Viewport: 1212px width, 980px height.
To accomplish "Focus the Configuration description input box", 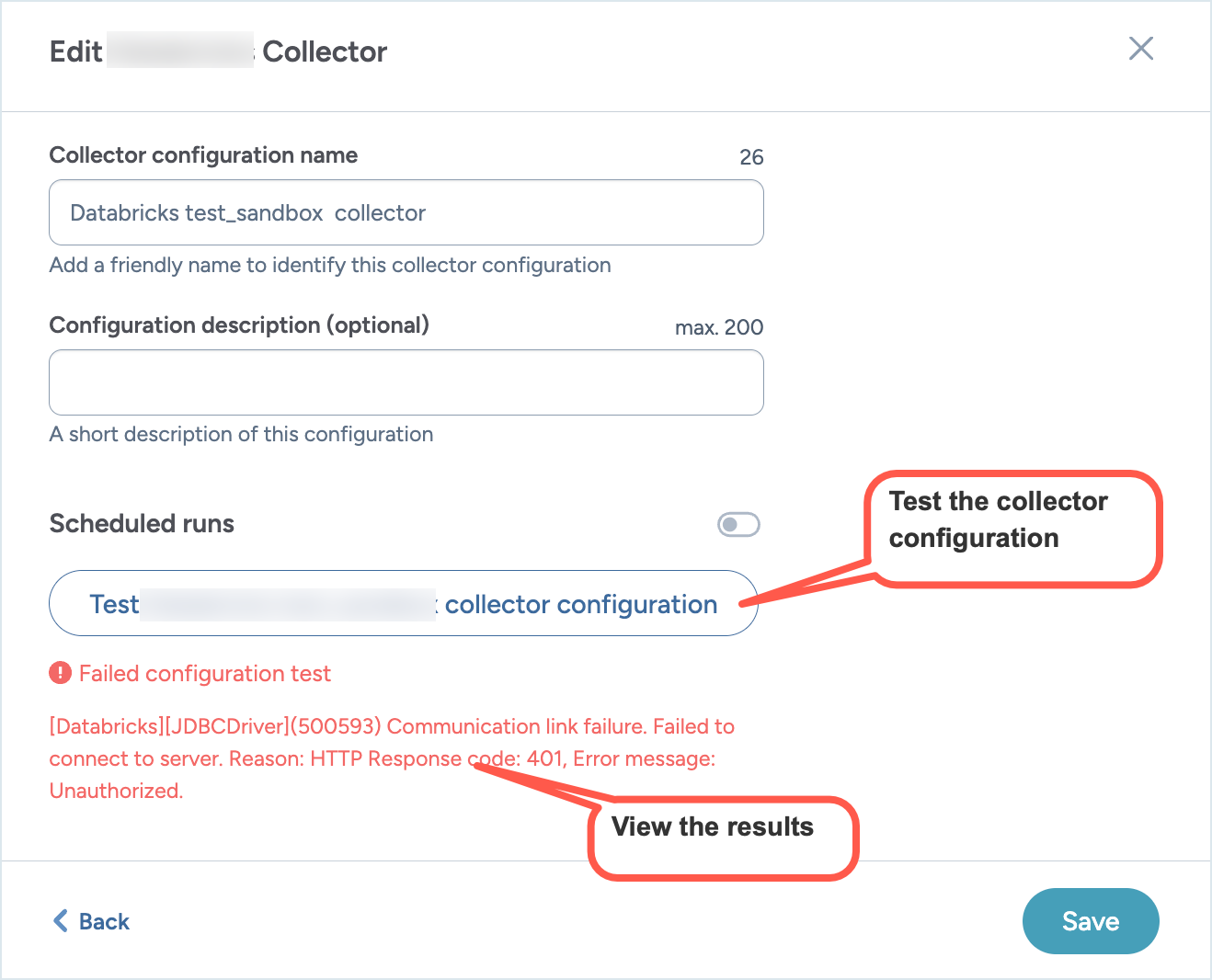I will tap(406, 382).
